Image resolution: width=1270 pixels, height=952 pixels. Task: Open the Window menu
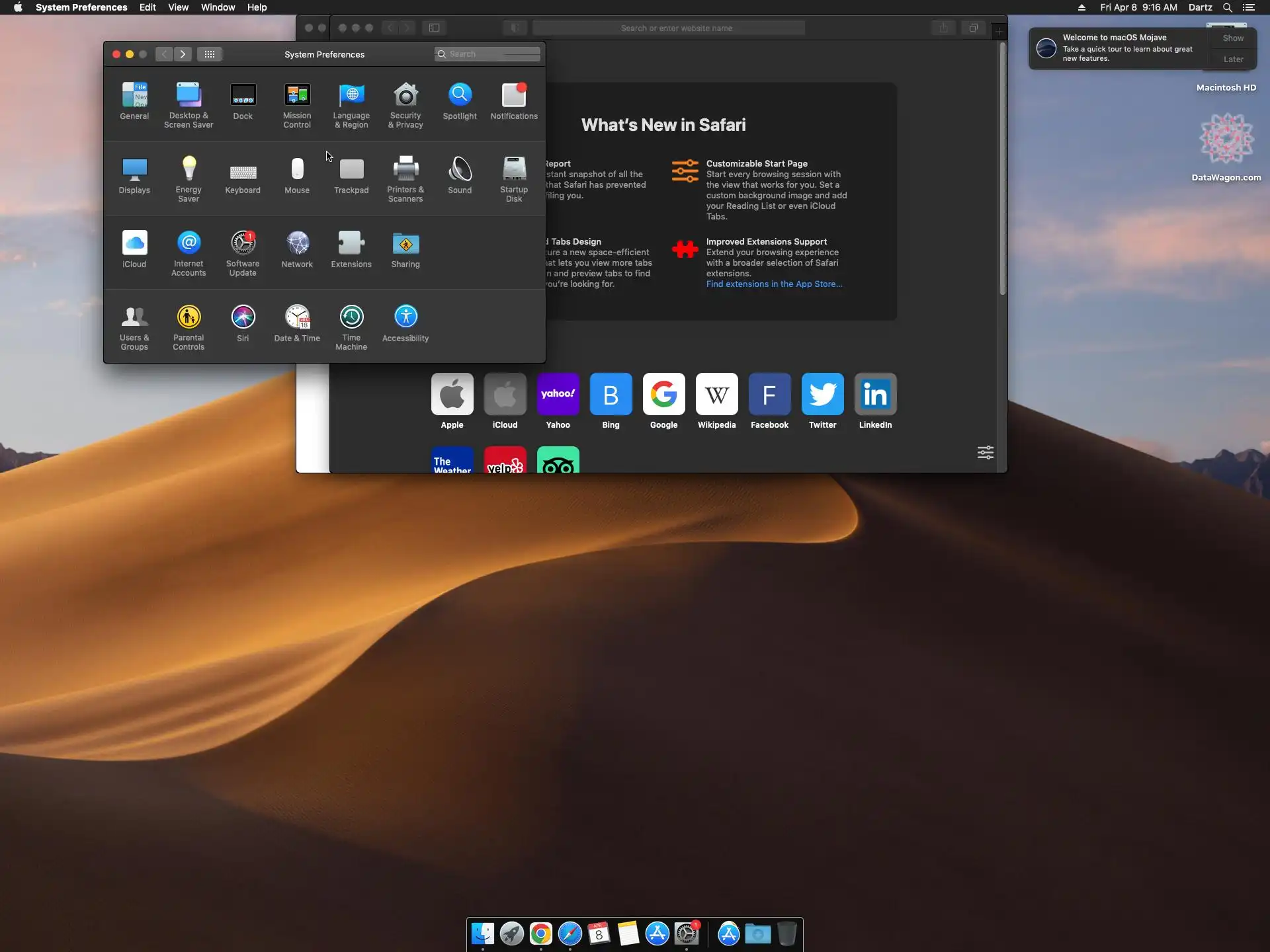[x=218, y=7]
